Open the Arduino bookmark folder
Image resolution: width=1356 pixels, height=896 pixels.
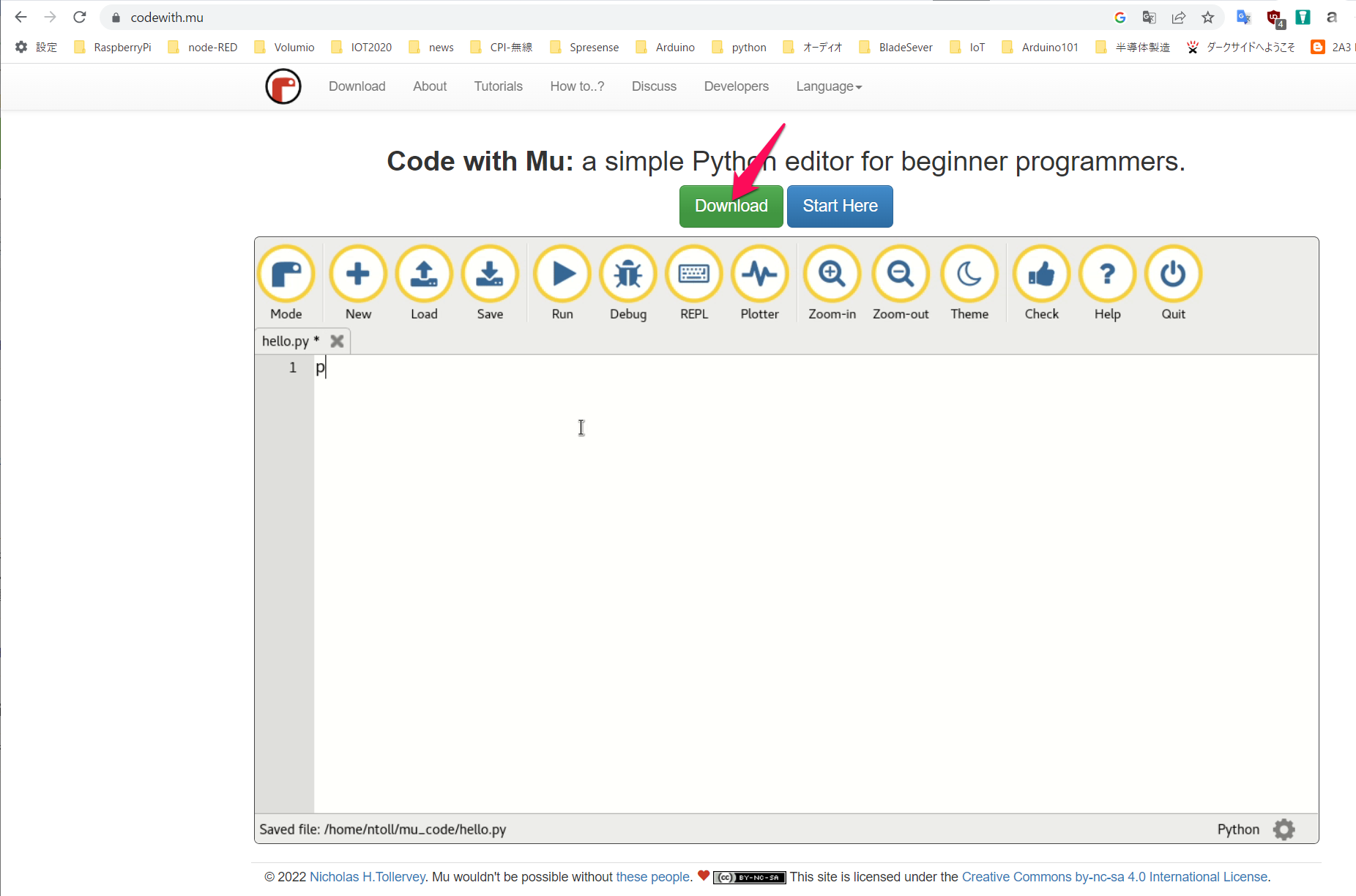point(666,48)
